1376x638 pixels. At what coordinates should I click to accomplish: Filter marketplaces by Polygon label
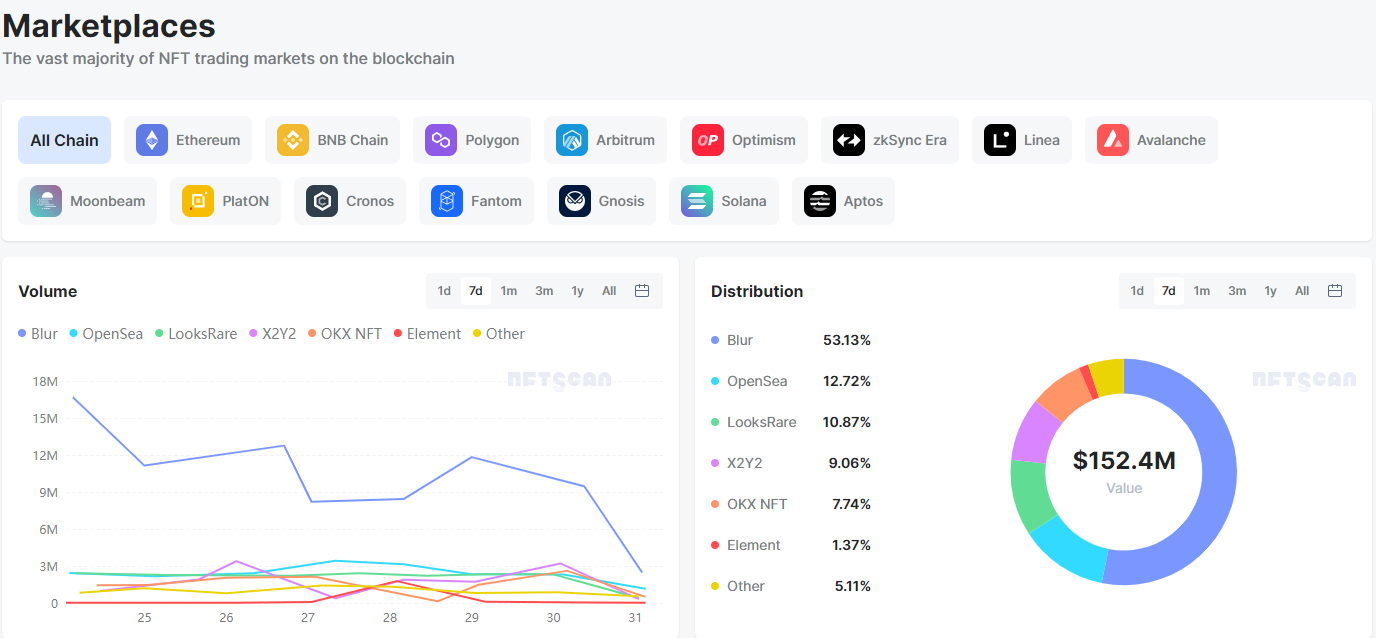[492, 140]
